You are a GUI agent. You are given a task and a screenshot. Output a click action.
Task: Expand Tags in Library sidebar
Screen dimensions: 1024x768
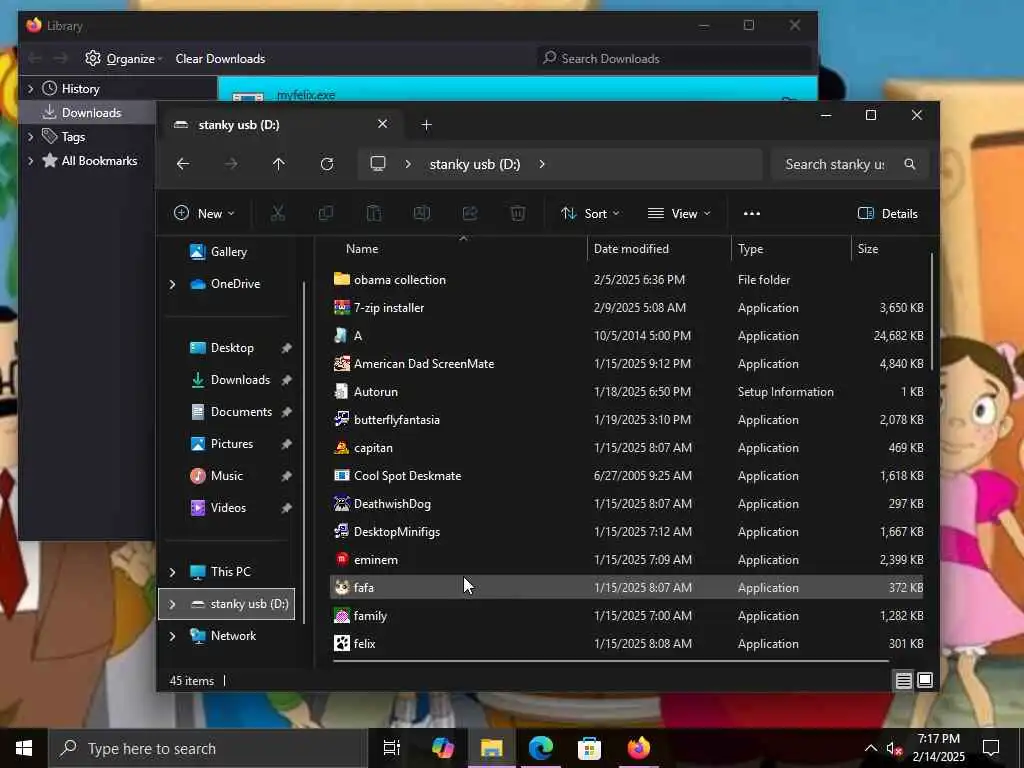(x=30, y=136)
